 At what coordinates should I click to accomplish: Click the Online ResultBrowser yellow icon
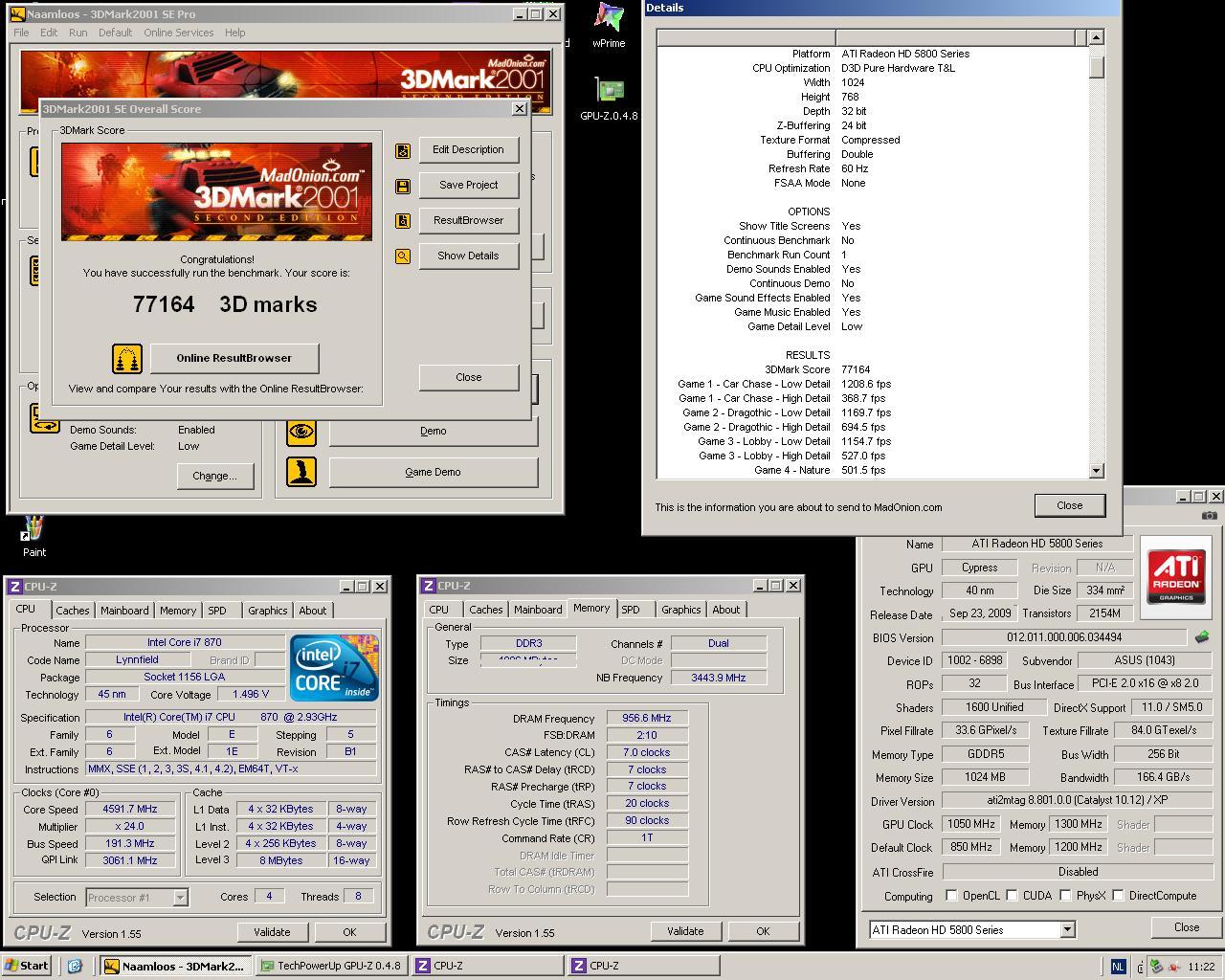pos(127,359)
